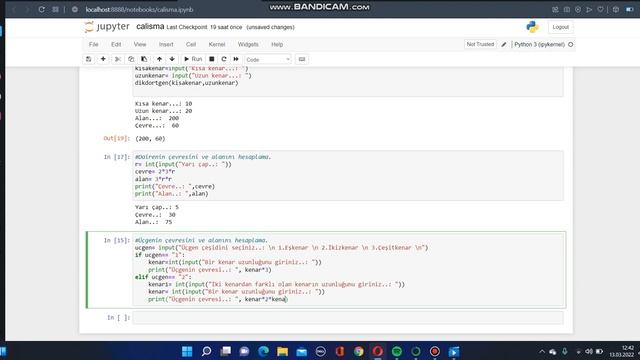
Task: Cut selected cells with scissors icon
Action: click(x=118, y=59)
